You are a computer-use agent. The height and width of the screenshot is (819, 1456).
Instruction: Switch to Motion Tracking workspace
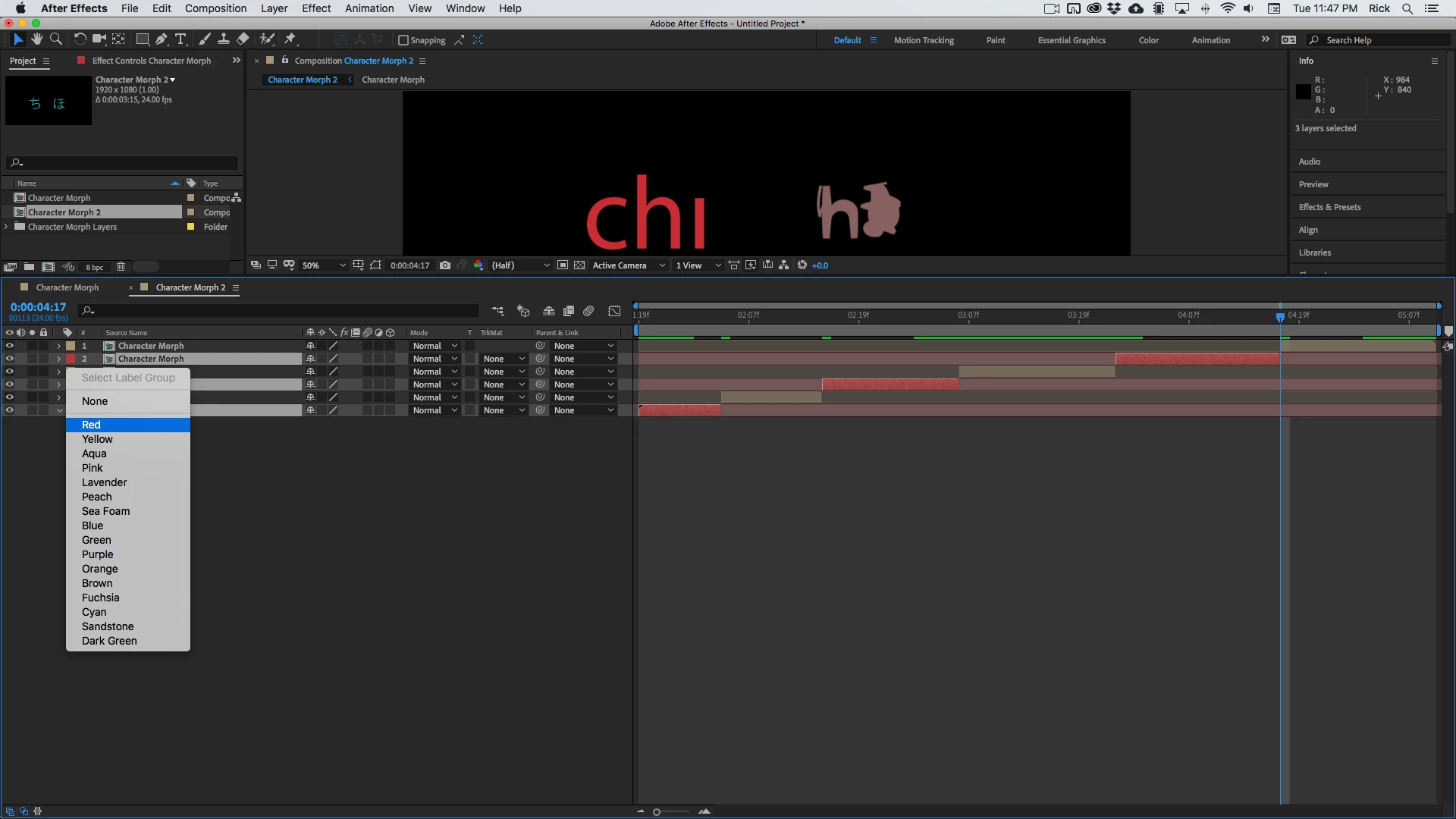(924, 40)
